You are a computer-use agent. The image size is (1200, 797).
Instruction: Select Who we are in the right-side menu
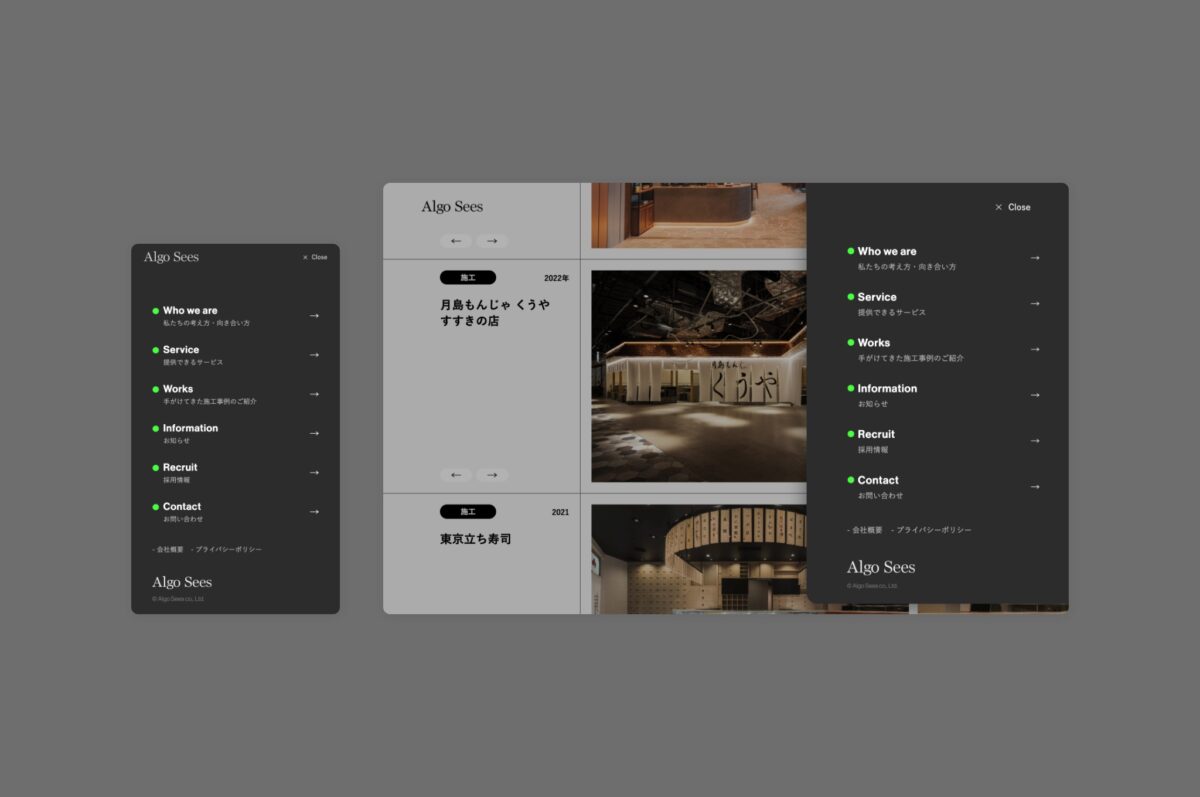pyautogui.click(x=886, y=252)
